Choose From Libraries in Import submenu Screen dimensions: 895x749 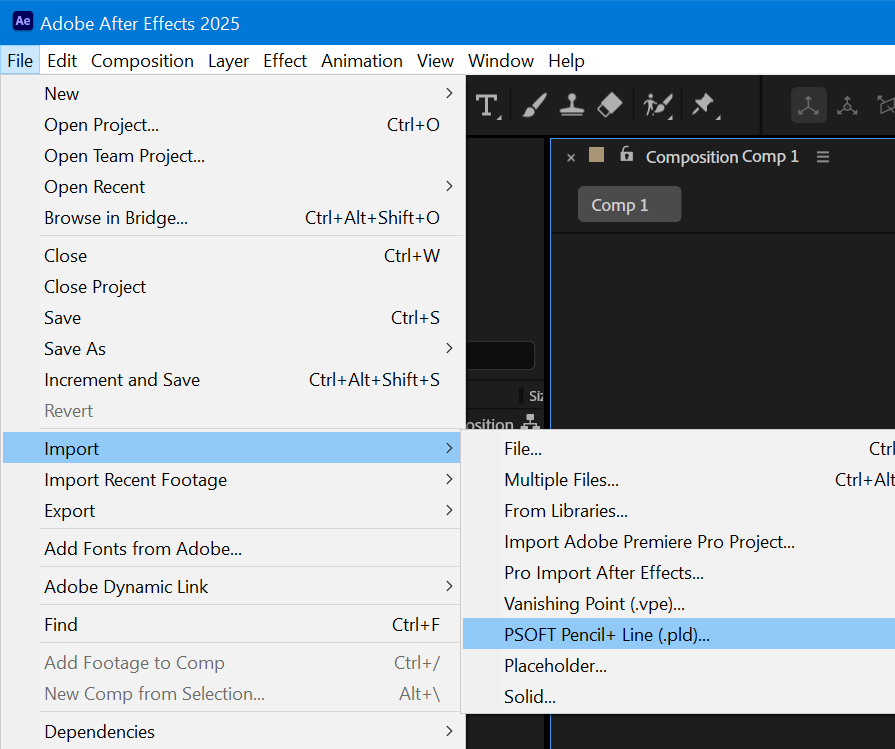[x=679, y=510]
